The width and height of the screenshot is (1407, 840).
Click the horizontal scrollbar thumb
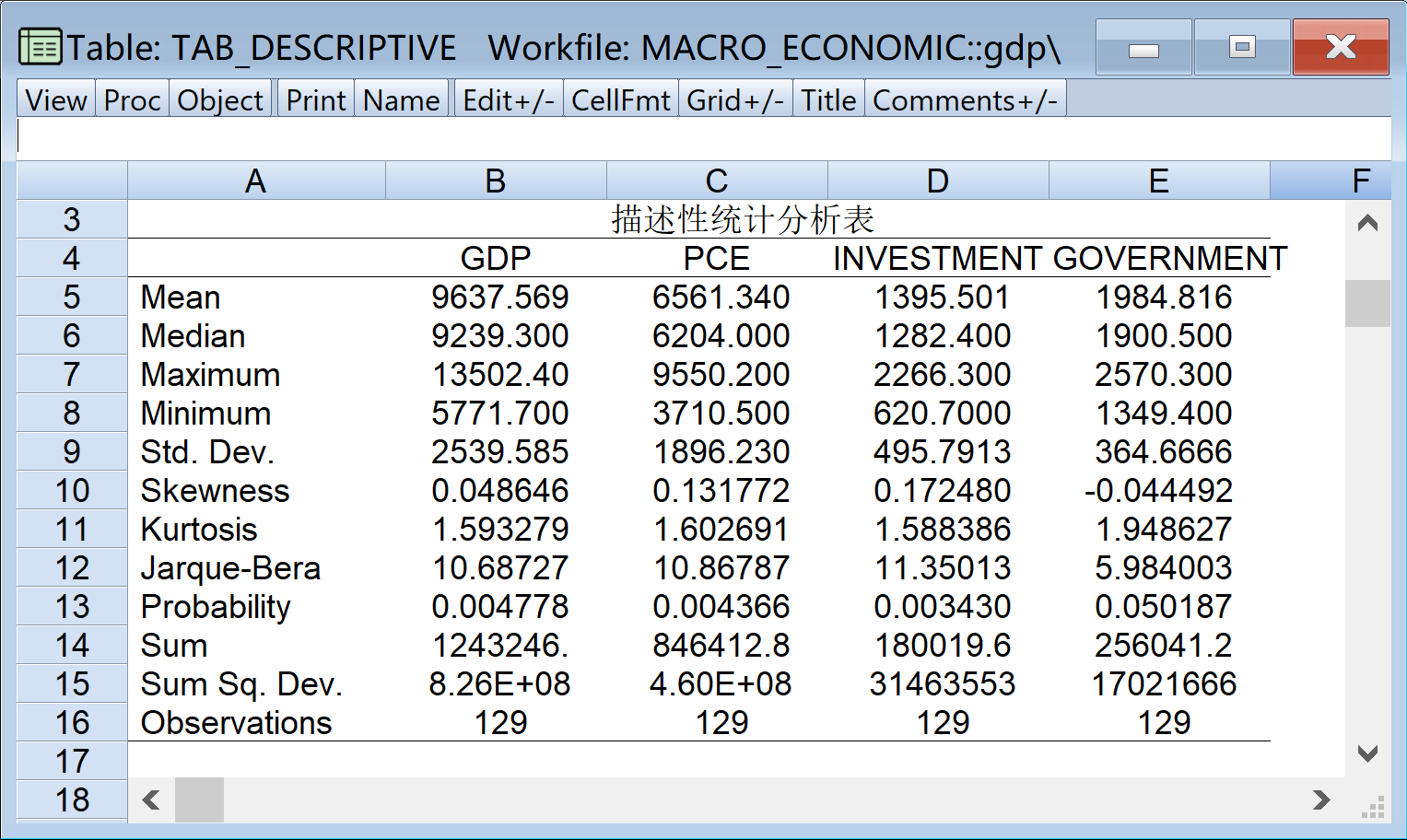click(199, 799)
